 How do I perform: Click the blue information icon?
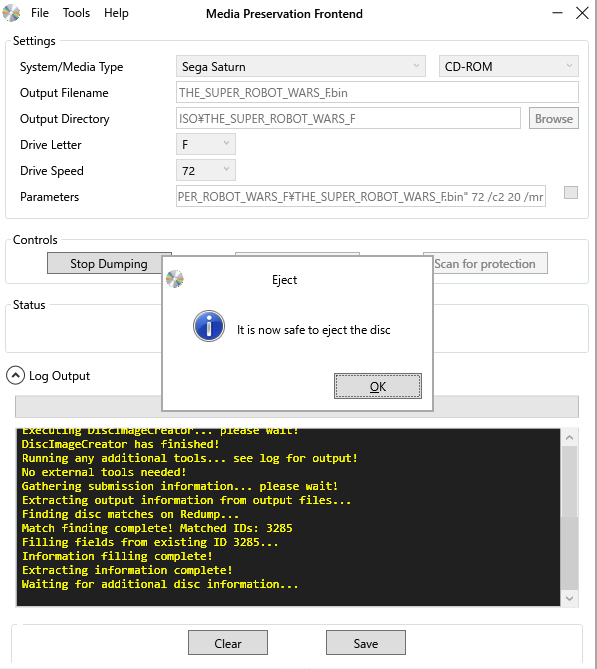209,326
